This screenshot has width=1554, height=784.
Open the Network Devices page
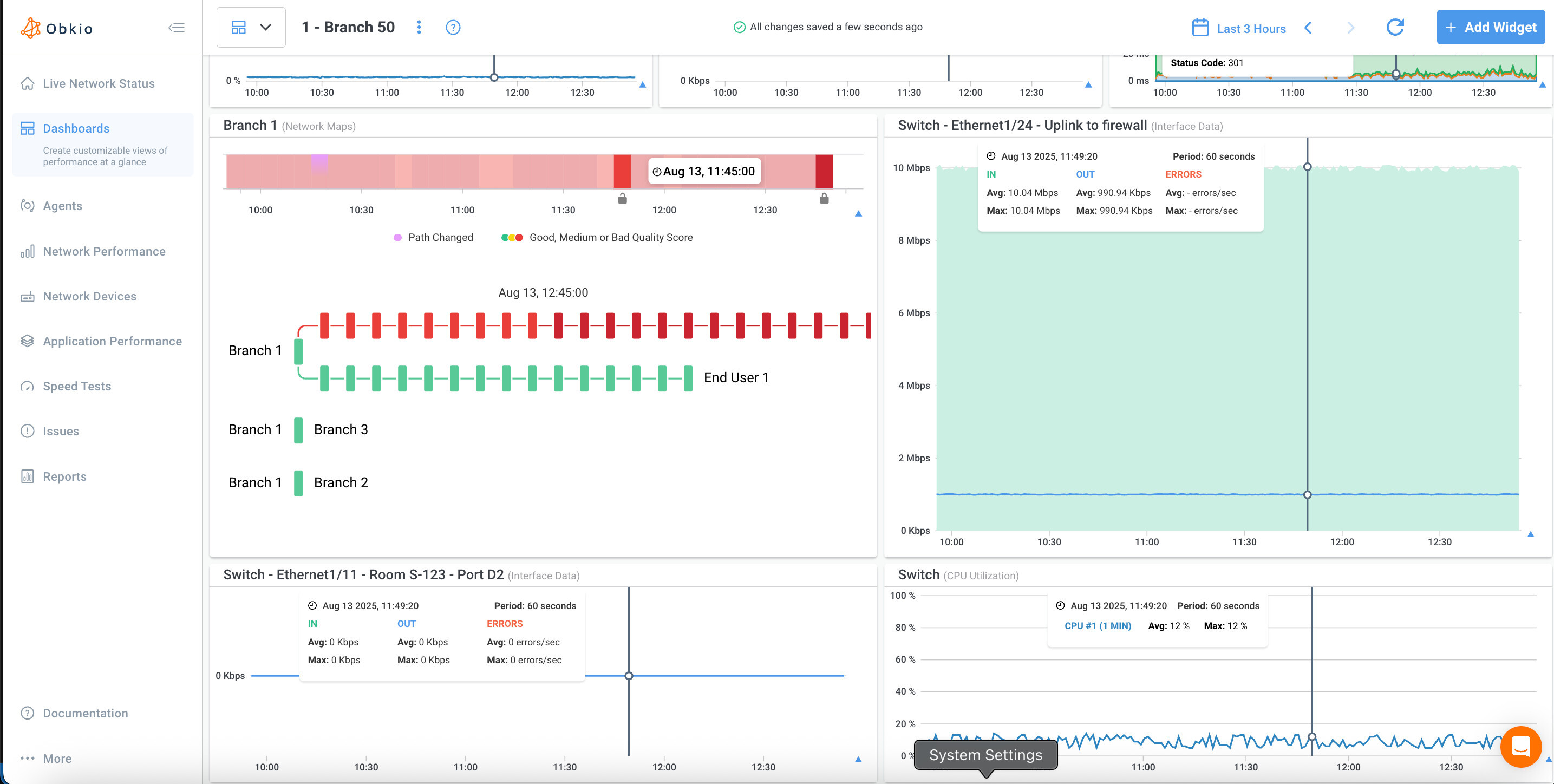90,296
